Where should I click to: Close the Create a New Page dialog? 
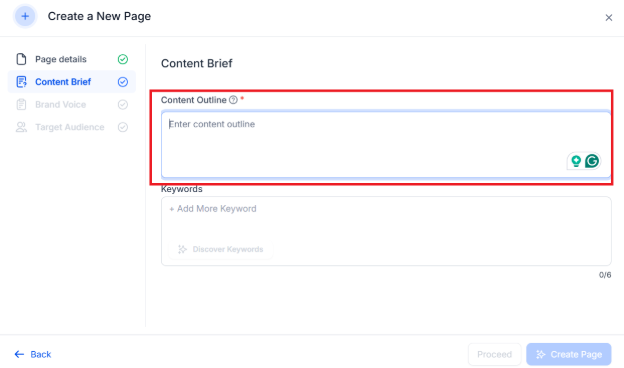tap(608, 18)
